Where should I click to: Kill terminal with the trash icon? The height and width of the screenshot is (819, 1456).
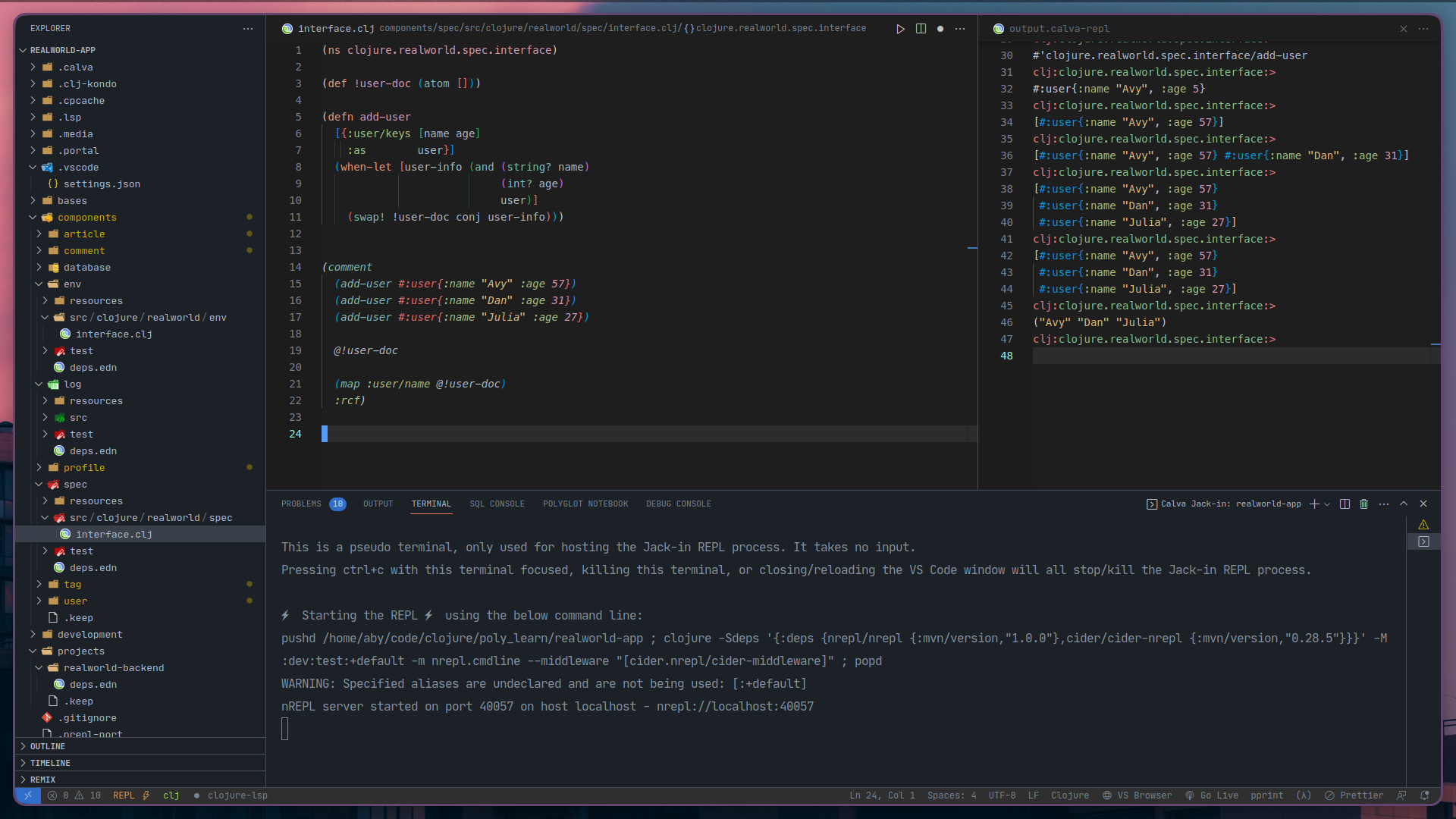(1363, 504)
